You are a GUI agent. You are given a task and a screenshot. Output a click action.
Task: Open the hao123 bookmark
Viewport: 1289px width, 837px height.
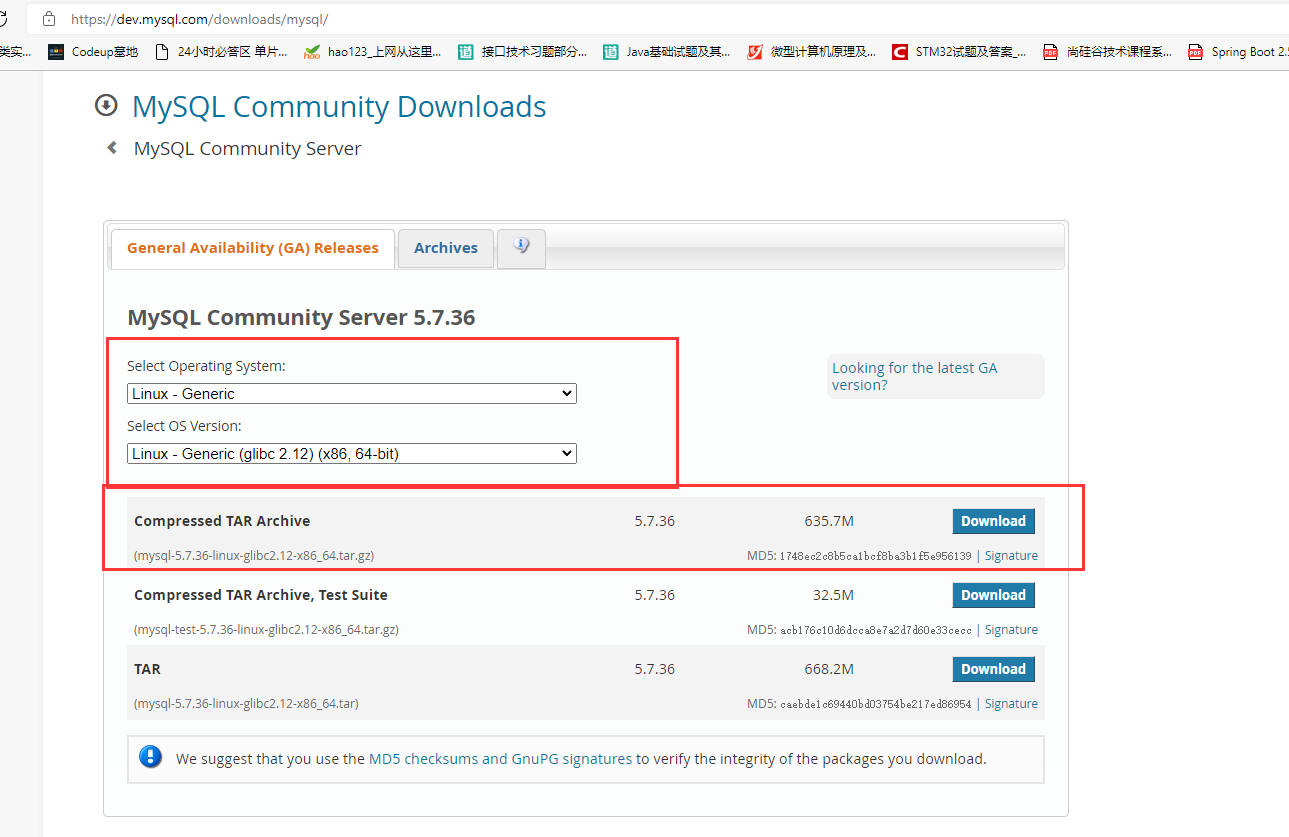[372, 52]
